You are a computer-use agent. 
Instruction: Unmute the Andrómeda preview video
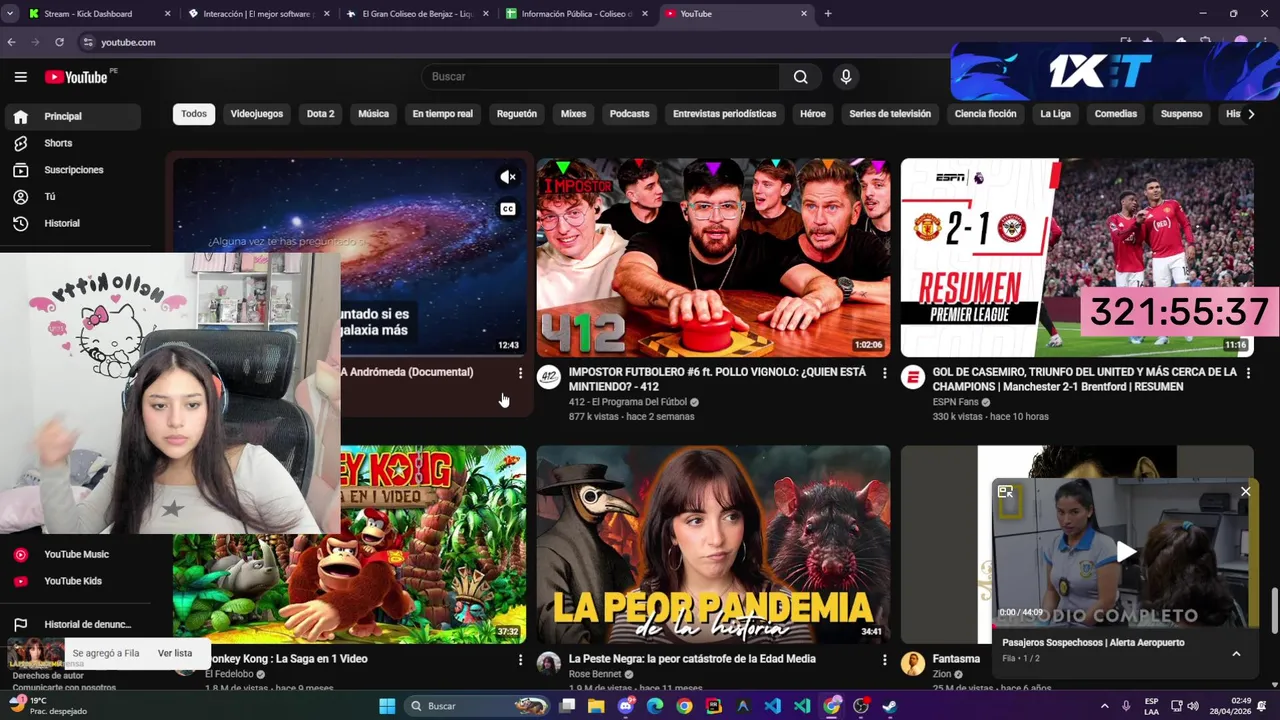[x=508, y=177]
